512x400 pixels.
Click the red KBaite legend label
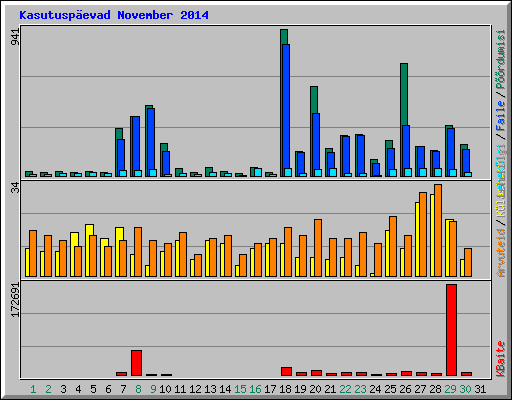(x=501, y=358)
